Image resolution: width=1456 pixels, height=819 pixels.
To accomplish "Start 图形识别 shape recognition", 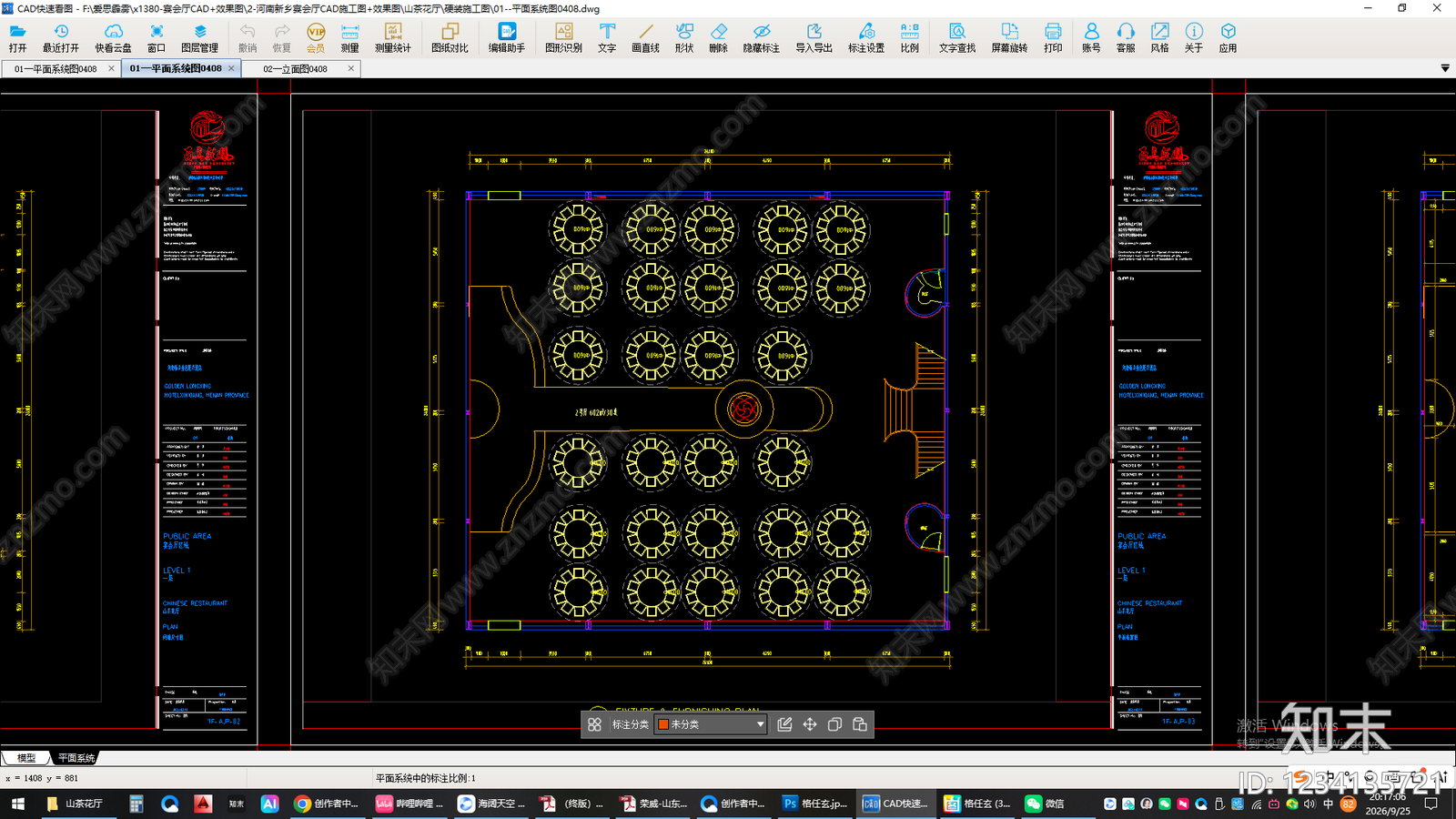I will coord(563,38).
